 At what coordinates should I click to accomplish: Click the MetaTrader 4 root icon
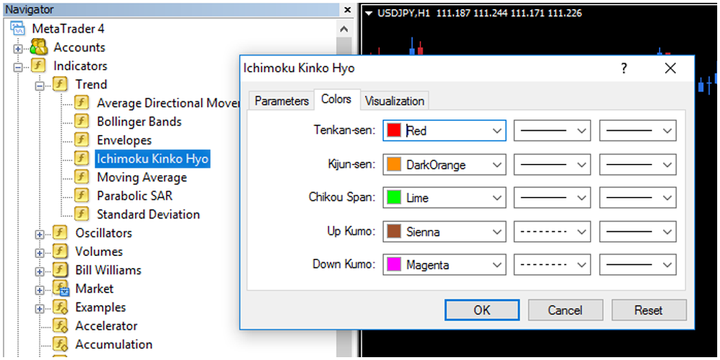(17, 28)
